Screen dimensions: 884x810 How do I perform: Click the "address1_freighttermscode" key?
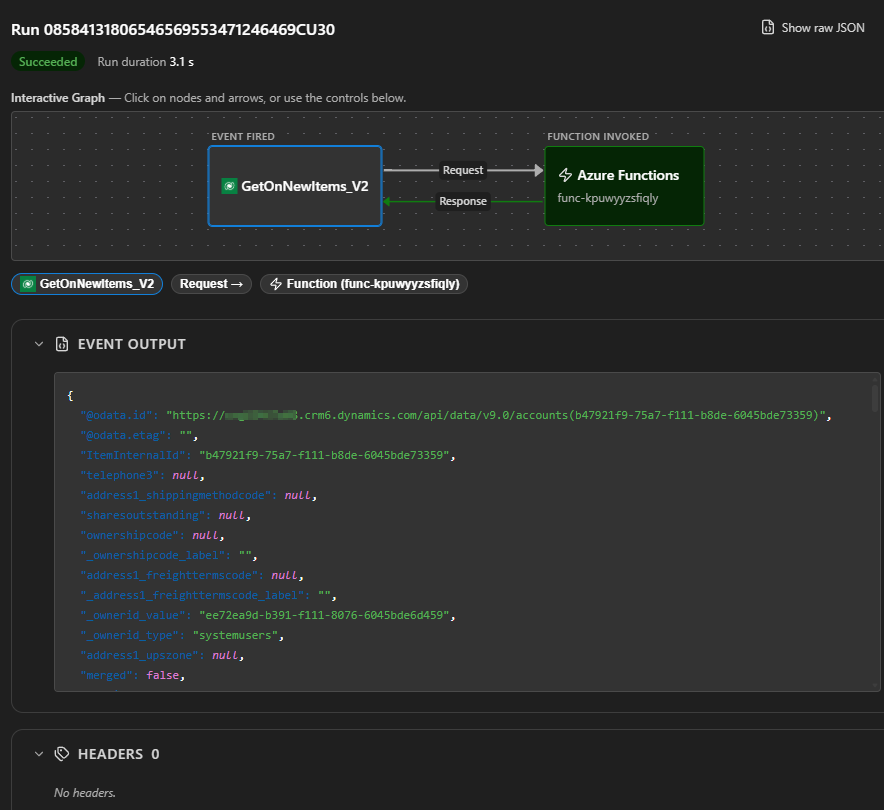[x=170, y=575]
